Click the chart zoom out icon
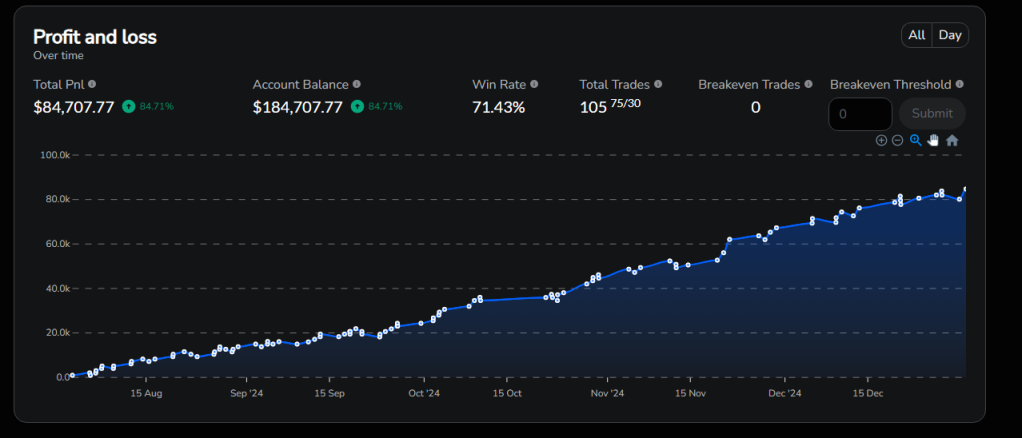The width and height of the screenshot is (1022, 438). click(897, 140)
